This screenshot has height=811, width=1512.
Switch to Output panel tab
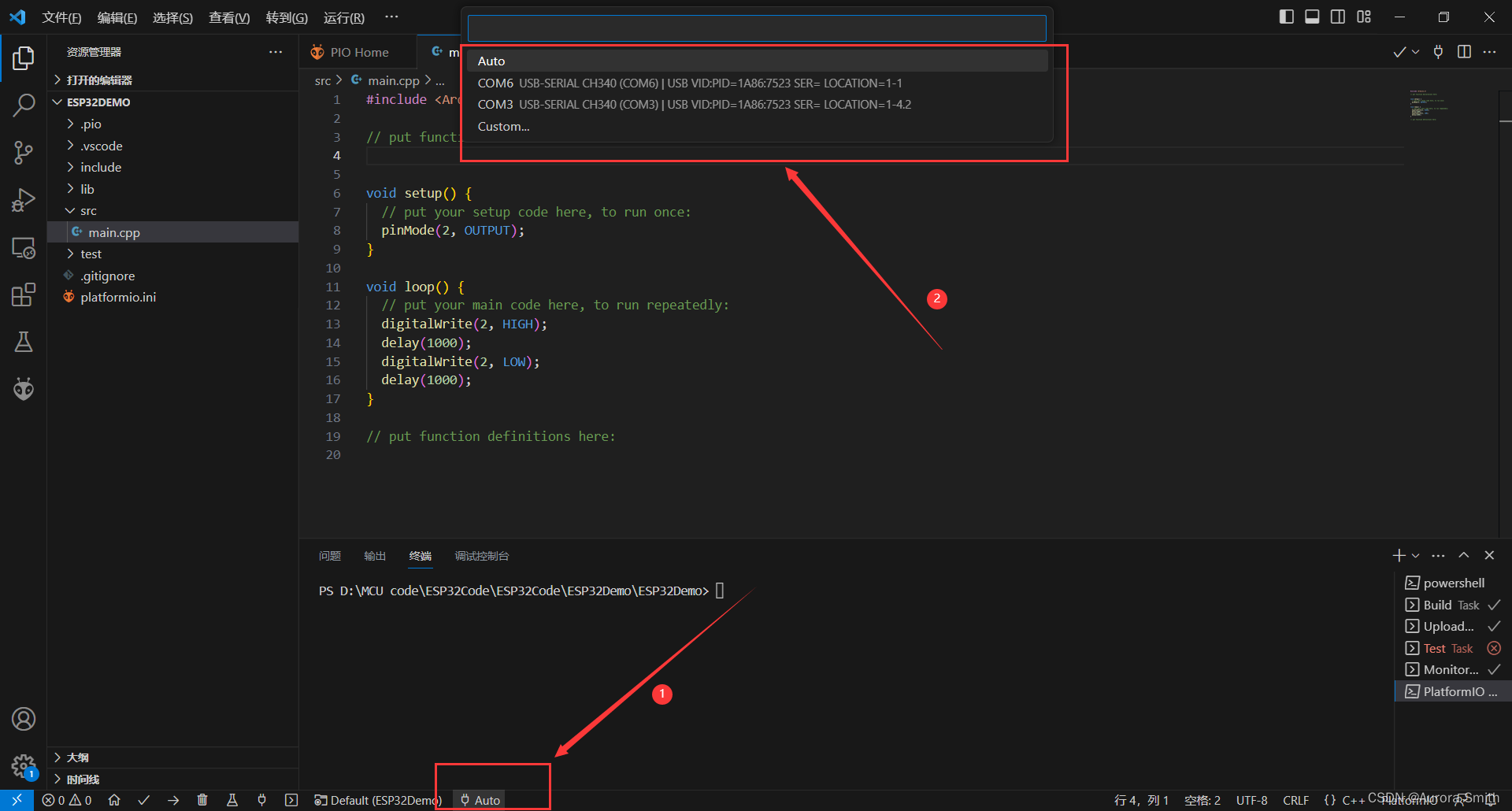[x=375, y=556]
